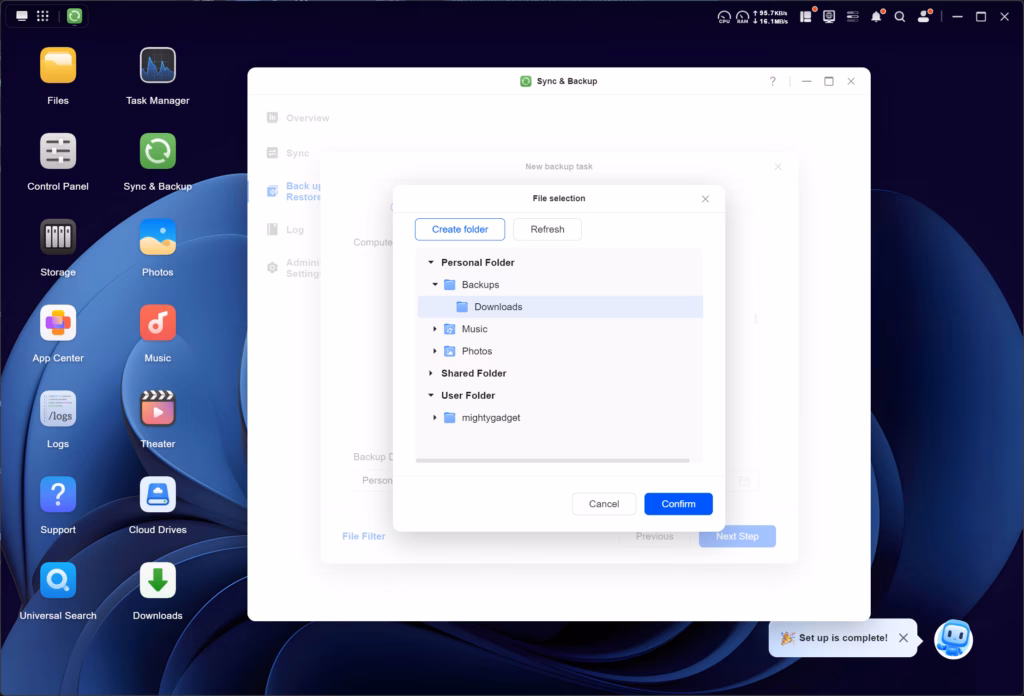The width and height of the screenshot is (1024, 696).
Task: Open the notifications bell in the taskbar
Action: tap(877, 16)
